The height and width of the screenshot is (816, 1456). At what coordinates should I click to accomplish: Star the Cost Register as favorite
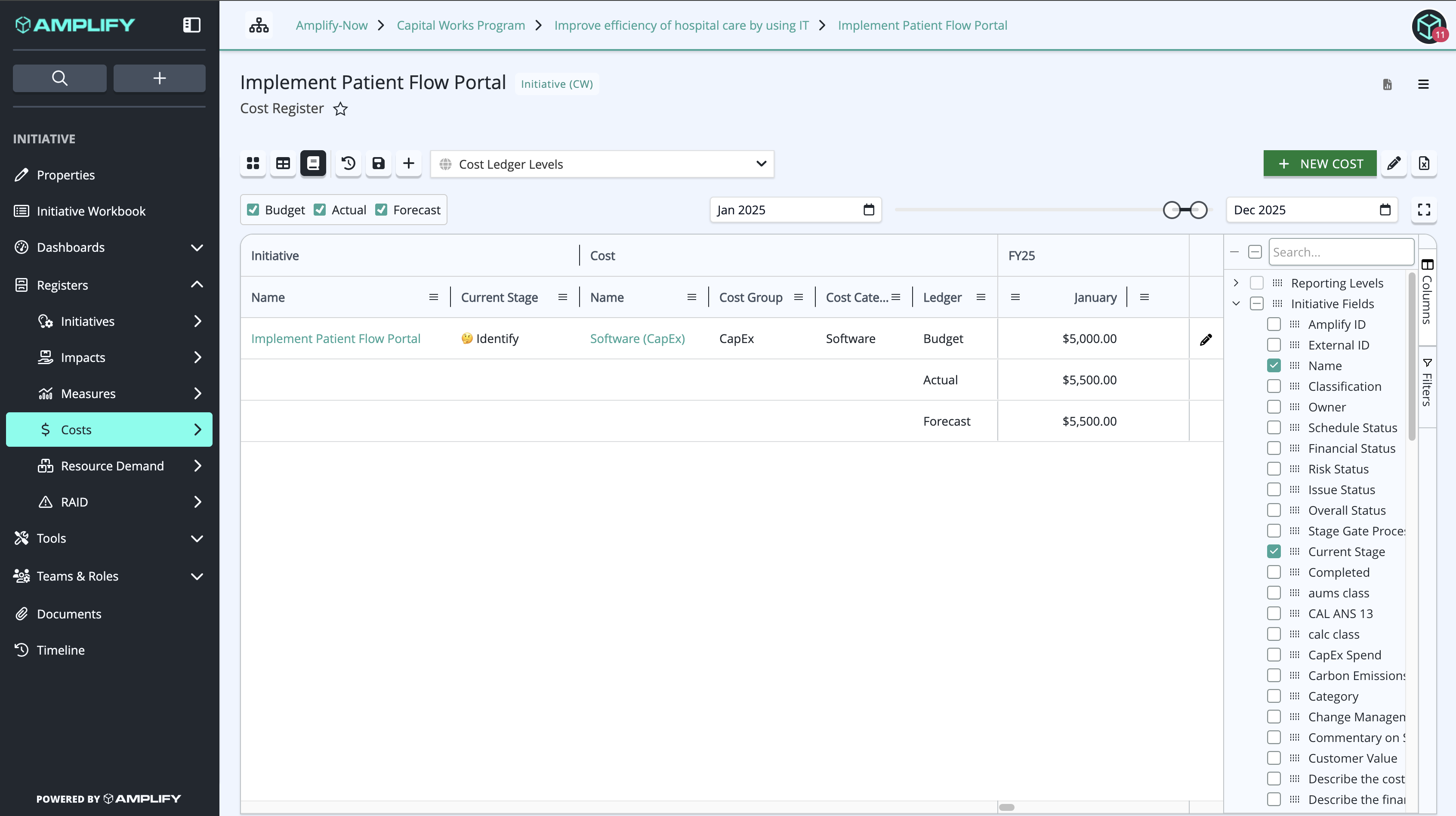coord(340,108)
